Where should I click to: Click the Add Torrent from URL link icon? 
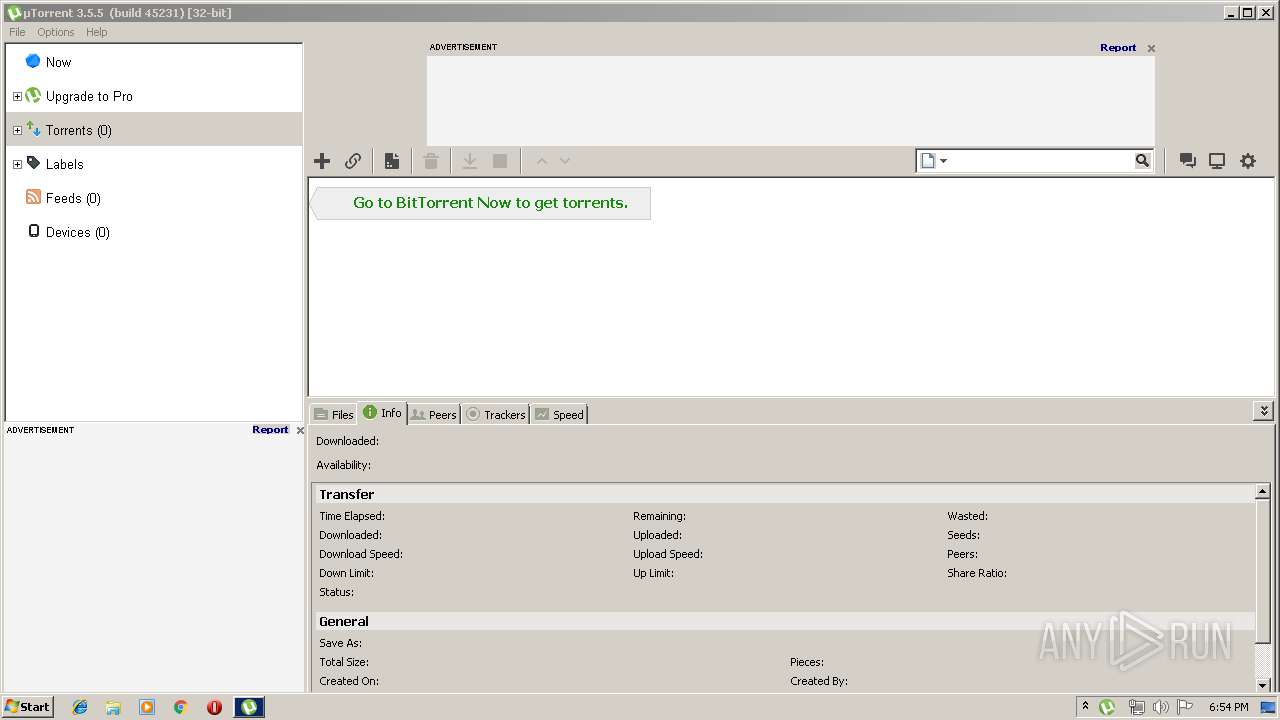pos(353,161)
